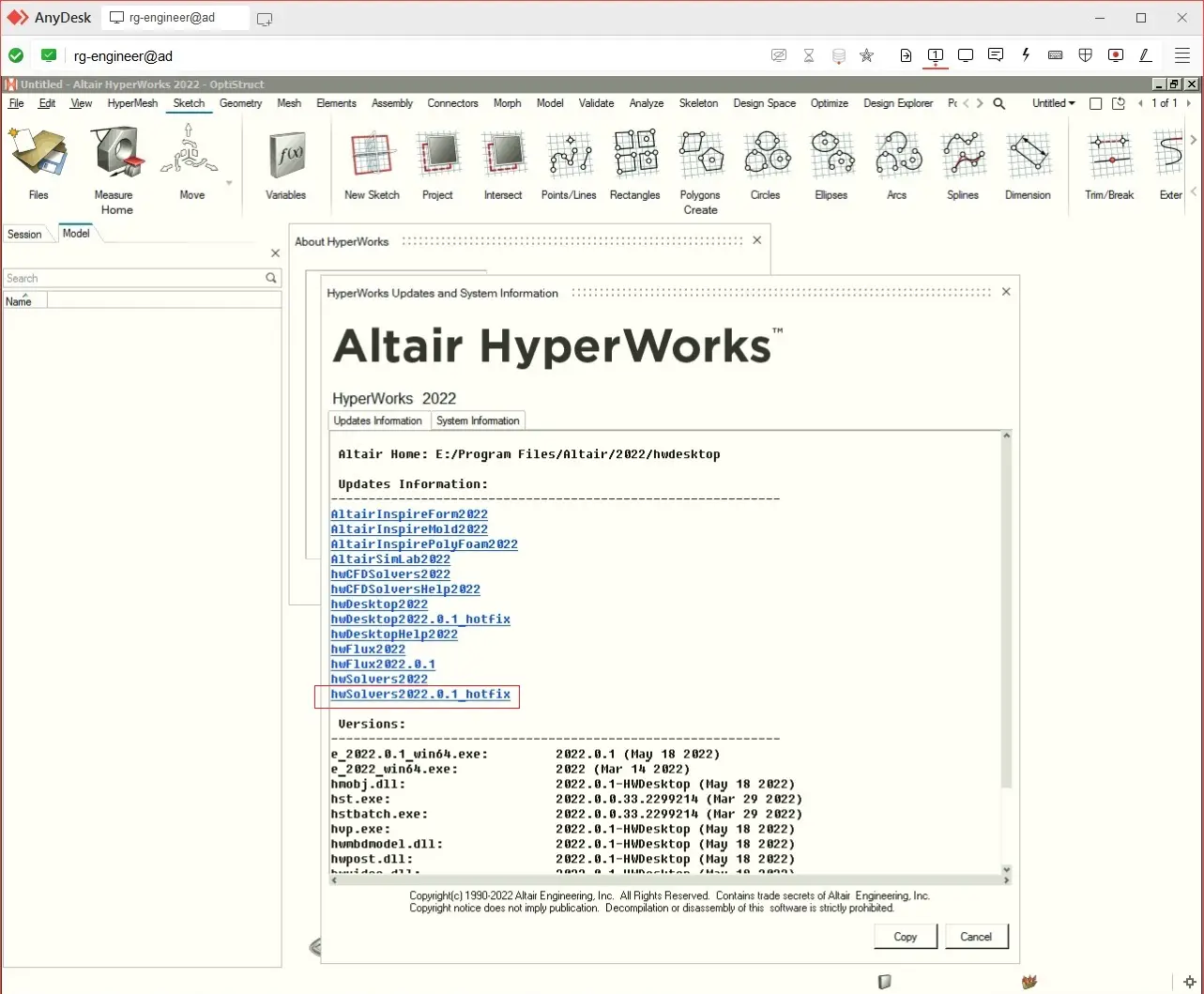Image resolution: width=1204 pixels, height=994 pixels.
Task: Select the Intersect sketch tool
Action: coord(503,163)
